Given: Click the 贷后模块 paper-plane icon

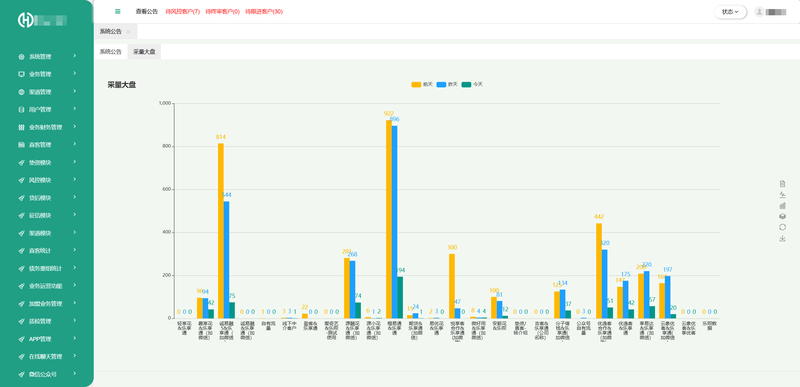Looking at the screenshot, I should click(21, 198).
